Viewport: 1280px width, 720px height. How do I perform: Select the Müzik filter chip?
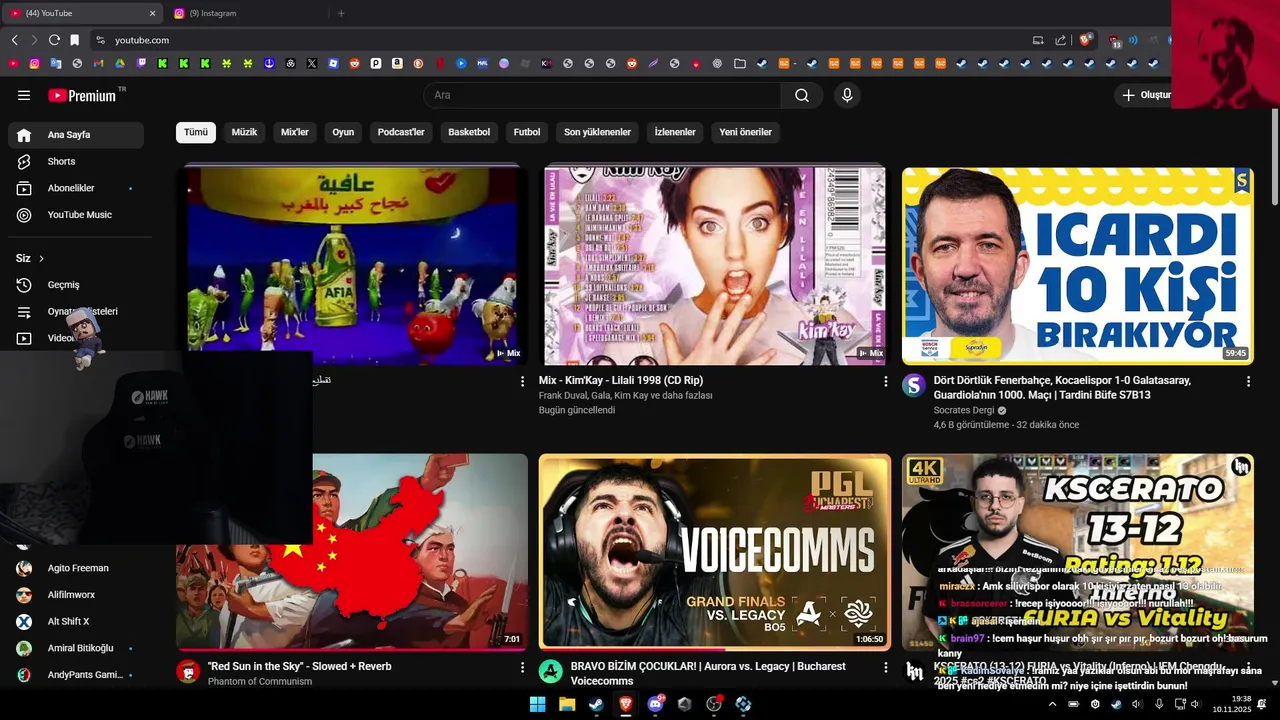point(244,132)
